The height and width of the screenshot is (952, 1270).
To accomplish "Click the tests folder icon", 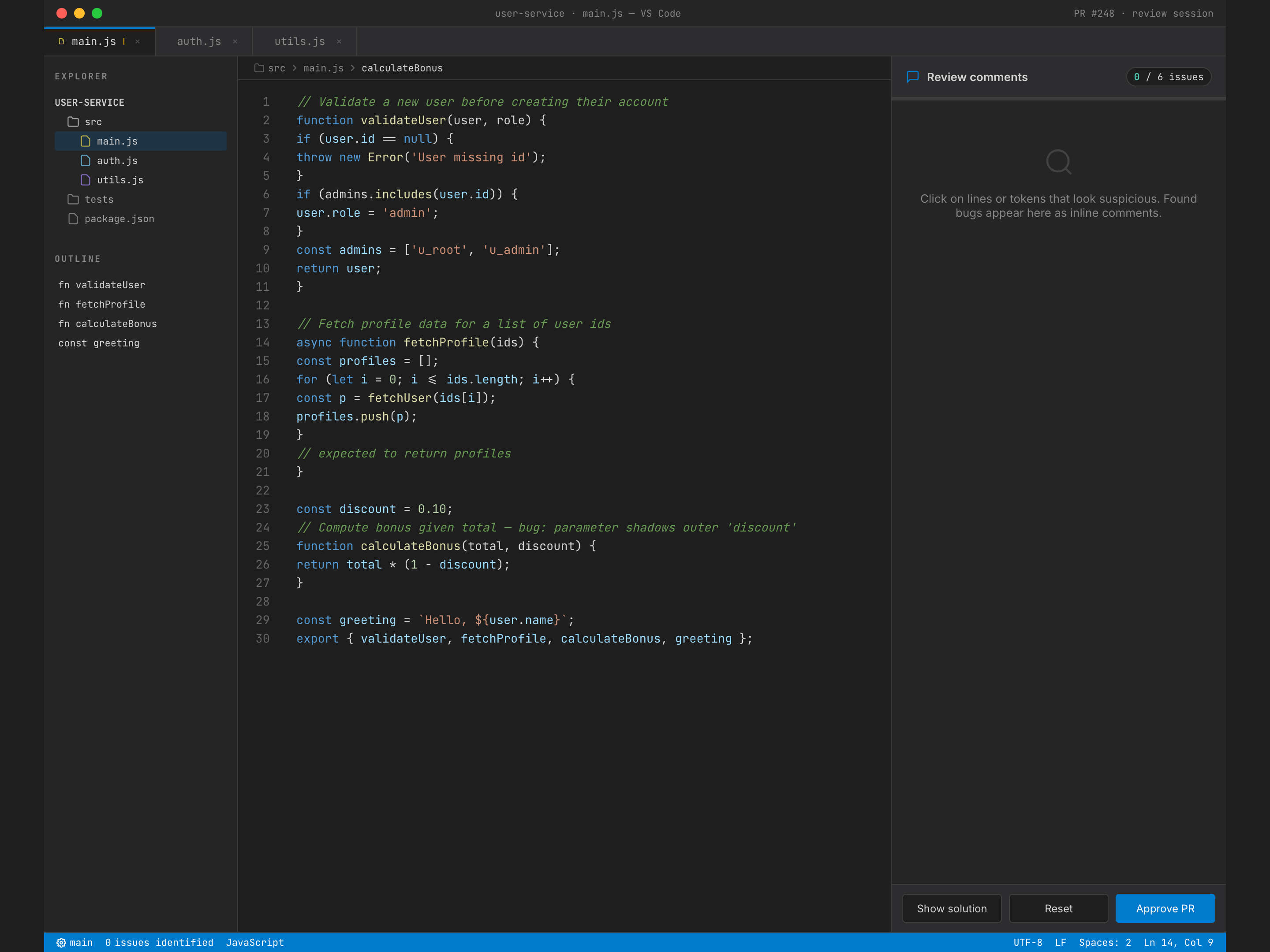I will 73,199.
